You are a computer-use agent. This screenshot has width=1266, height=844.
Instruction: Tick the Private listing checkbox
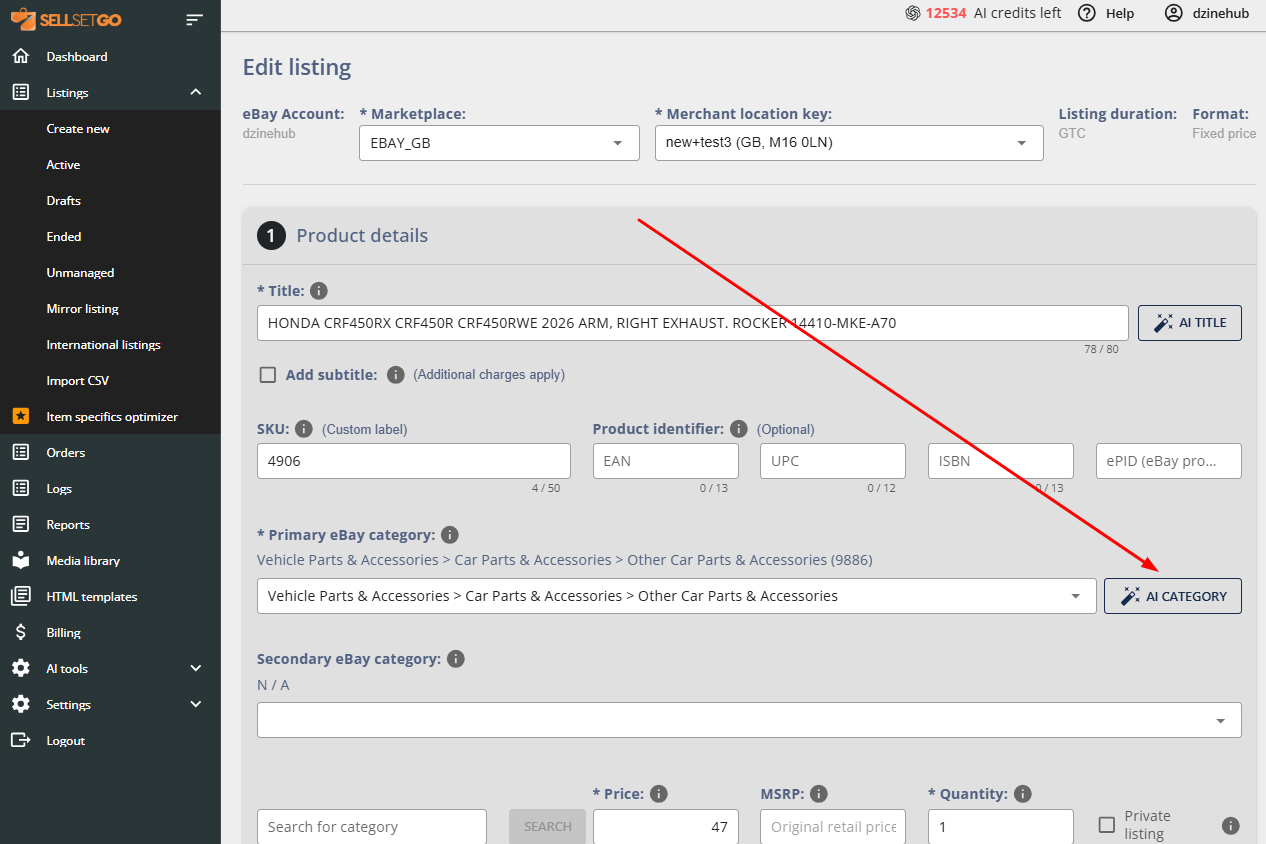pos(1107,825)
